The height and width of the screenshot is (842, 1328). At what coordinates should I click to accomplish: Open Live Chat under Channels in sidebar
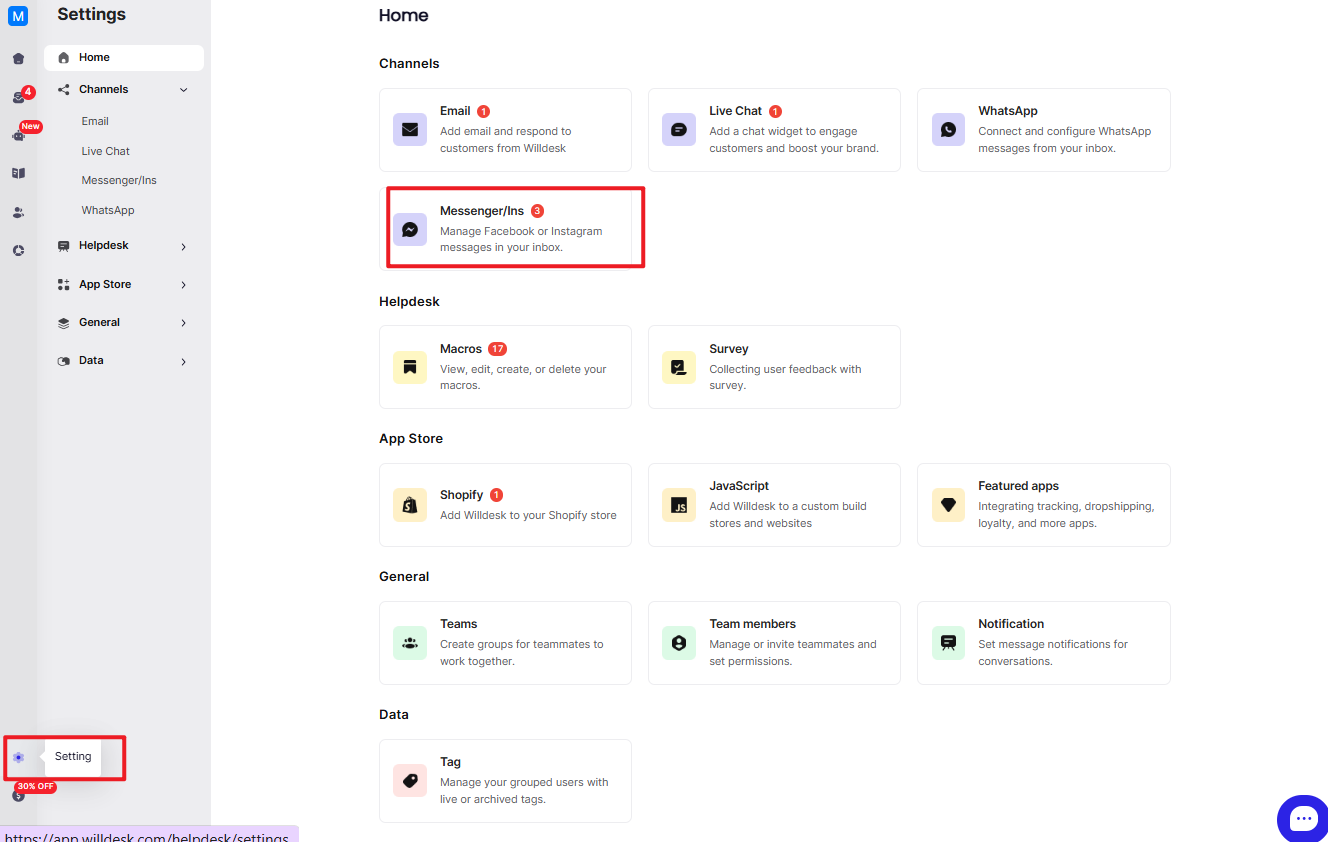click(x=106, y=151)
